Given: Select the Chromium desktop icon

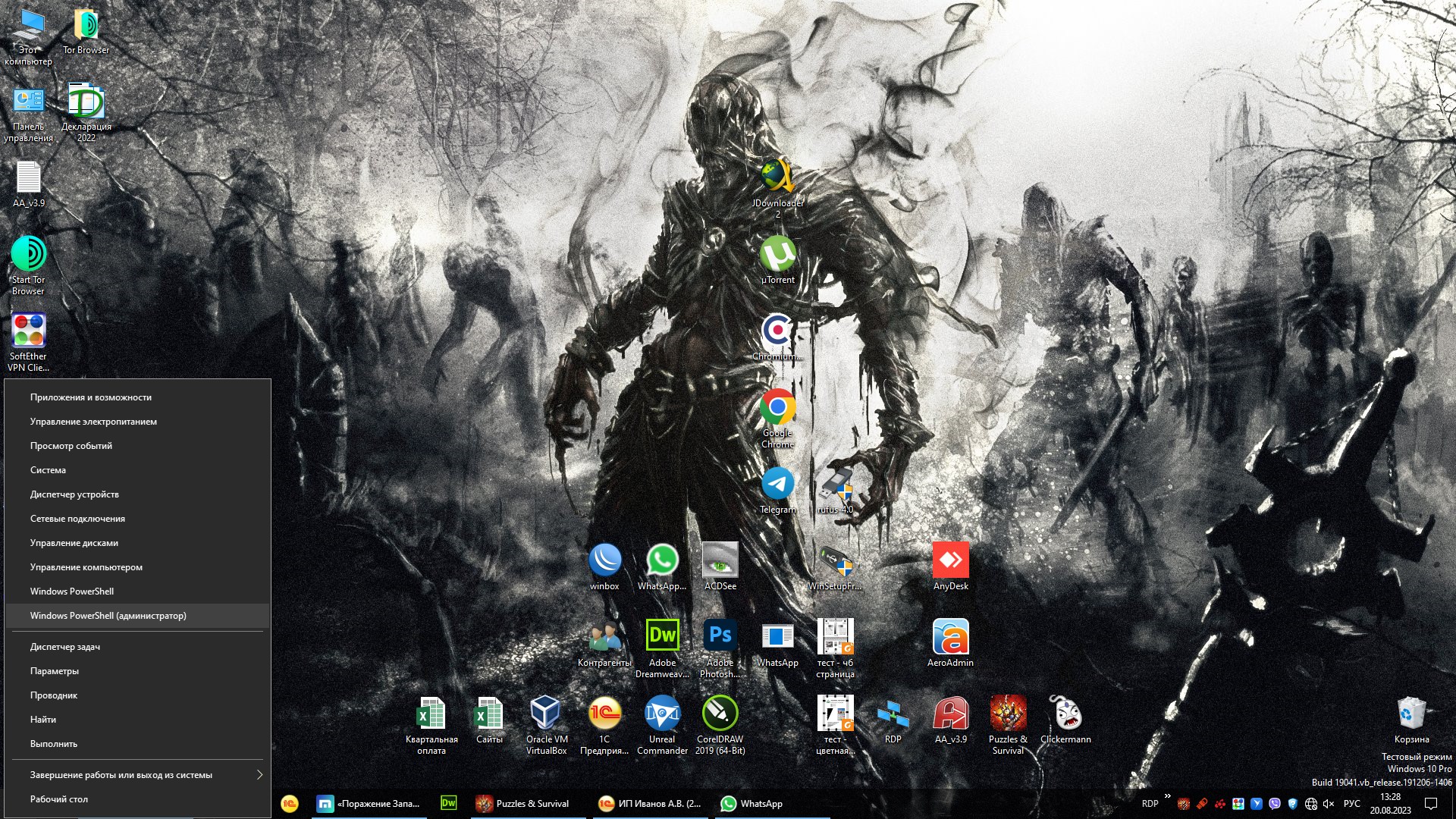Looking at the screenshot, I should click(x=778, y=337).
